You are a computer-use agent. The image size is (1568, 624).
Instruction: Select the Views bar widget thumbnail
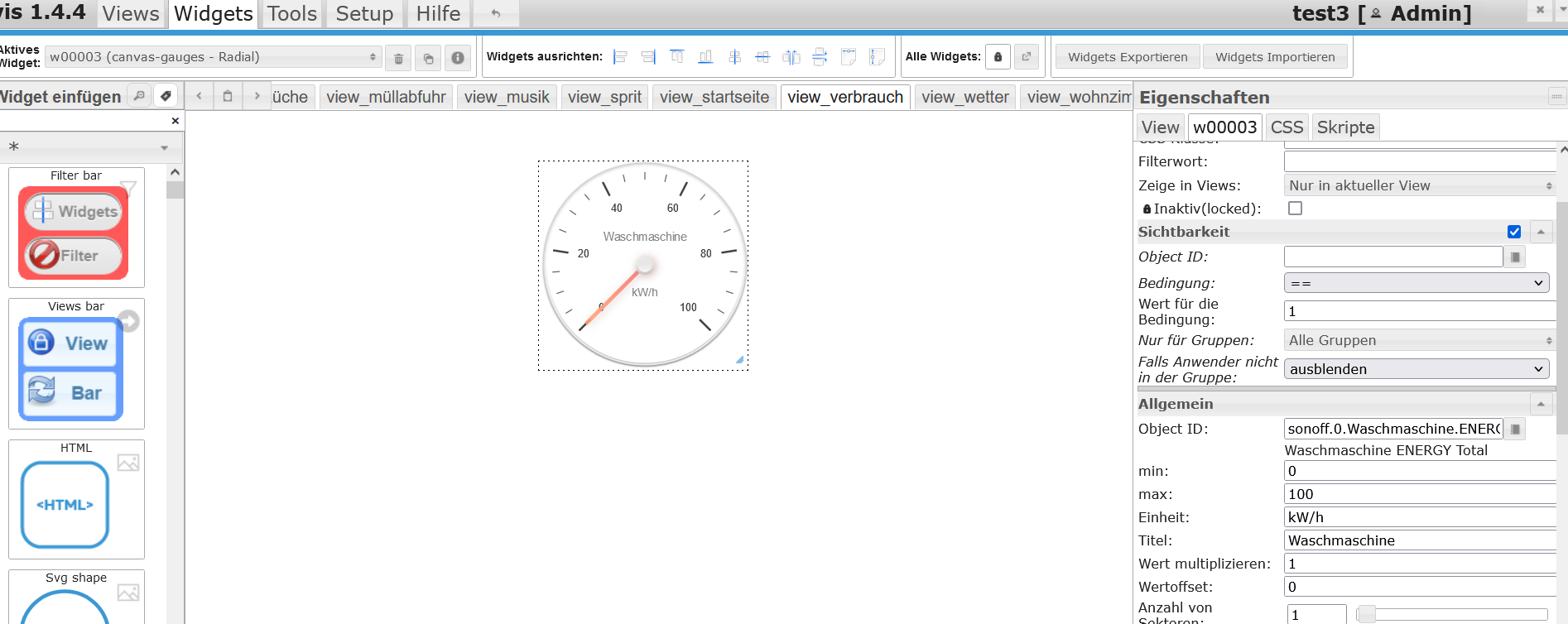[76, 363]
